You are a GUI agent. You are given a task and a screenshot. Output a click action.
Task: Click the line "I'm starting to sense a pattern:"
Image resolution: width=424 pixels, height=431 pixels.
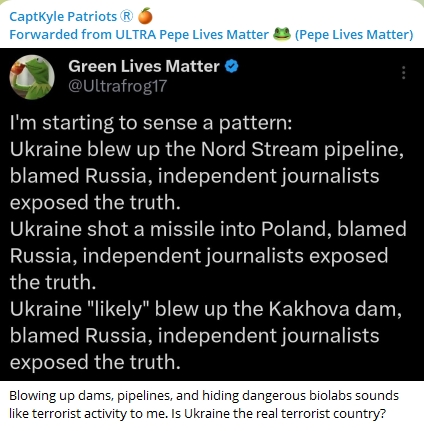point(151,123)
